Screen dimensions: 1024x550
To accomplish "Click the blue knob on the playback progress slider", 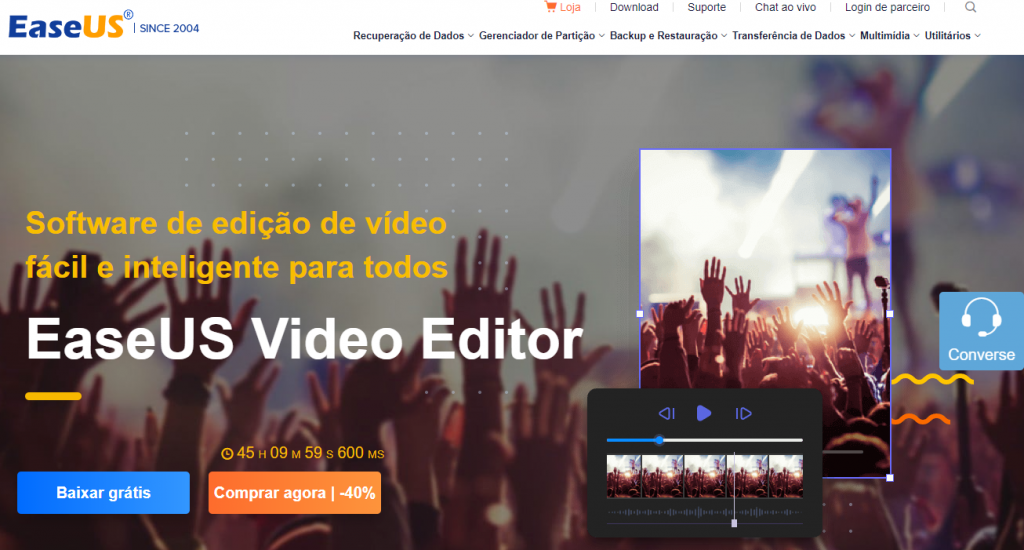I will (659, 440).
